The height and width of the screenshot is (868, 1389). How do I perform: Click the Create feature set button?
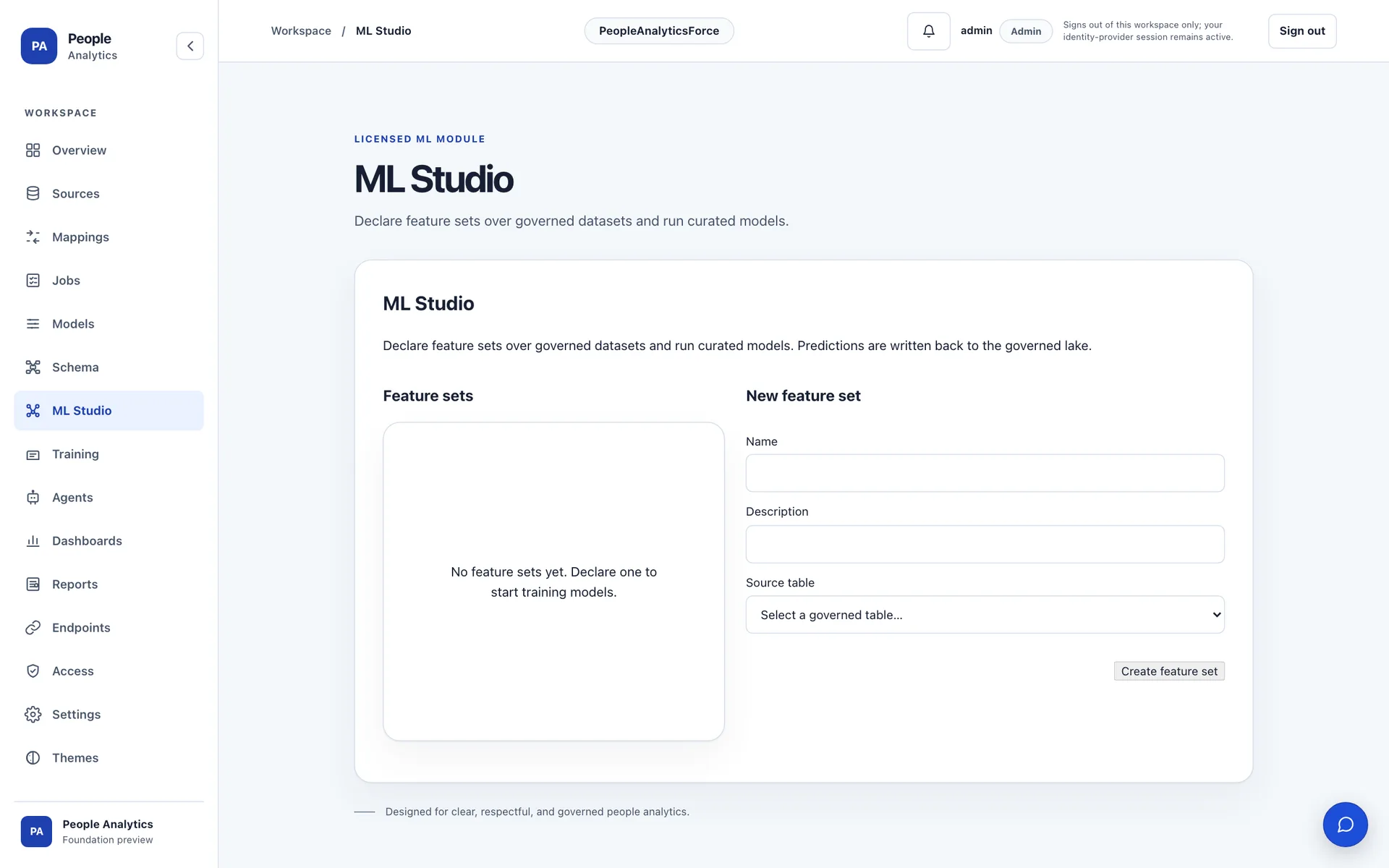tap(1168, 671)
